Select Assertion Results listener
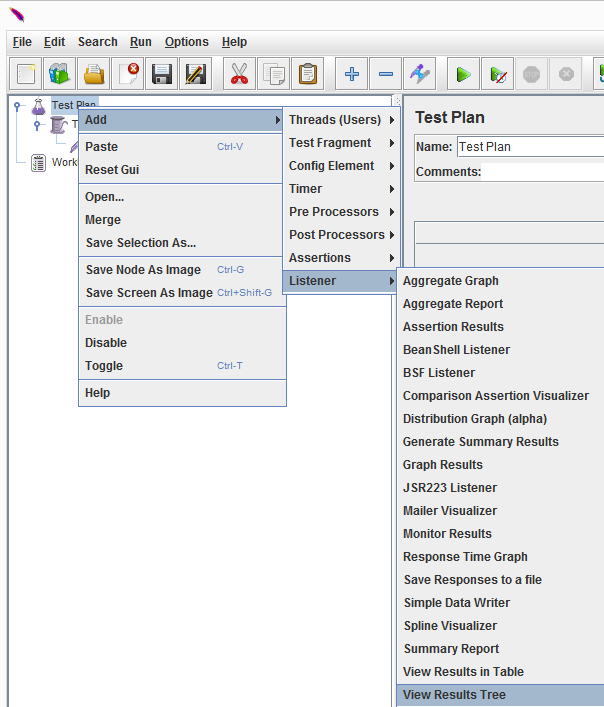The image size is (604, 707). point(500,327)
